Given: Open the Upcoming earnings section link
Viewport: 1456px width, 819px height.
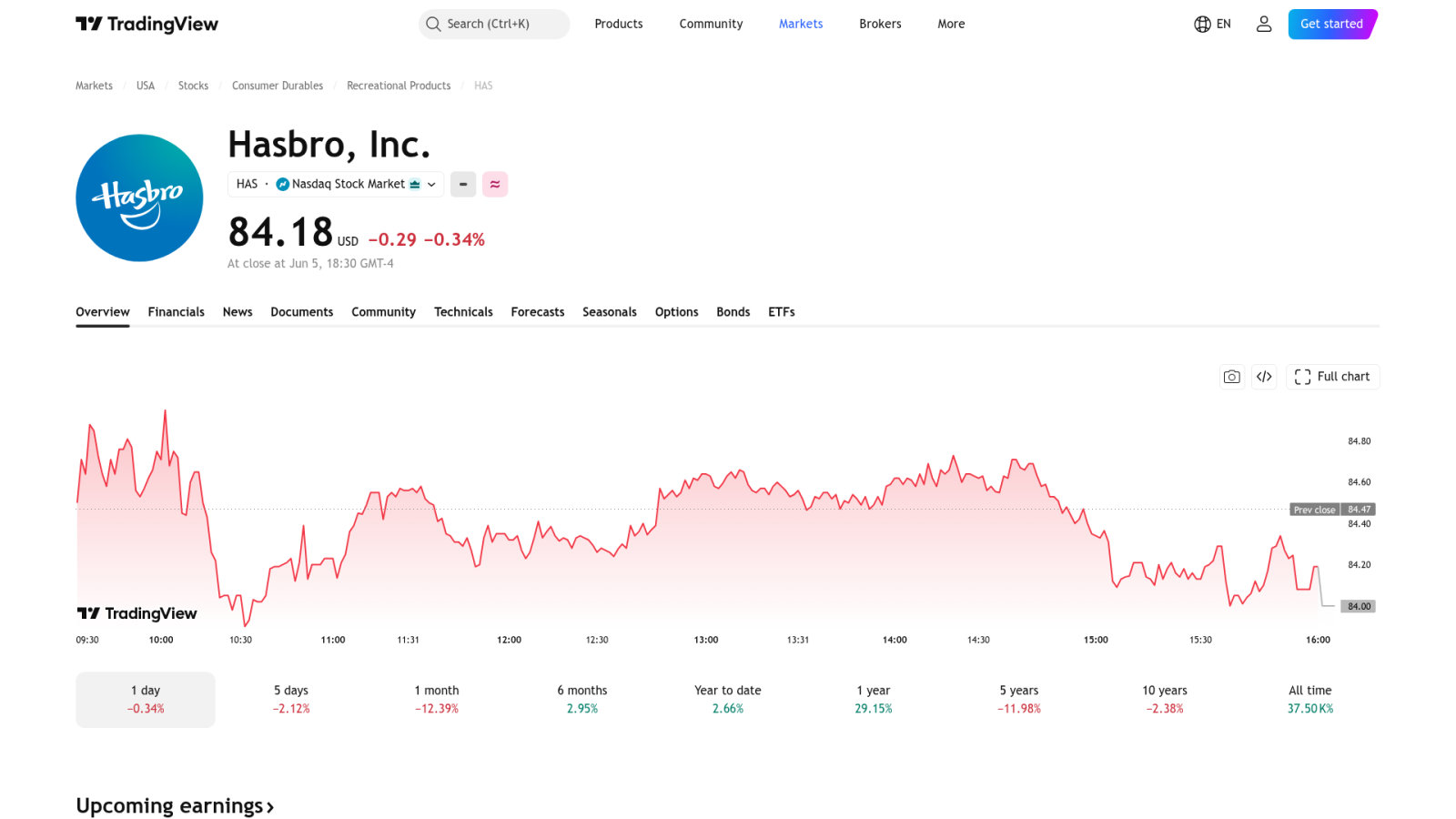Looking at the screenshot, I should [175, 806].
